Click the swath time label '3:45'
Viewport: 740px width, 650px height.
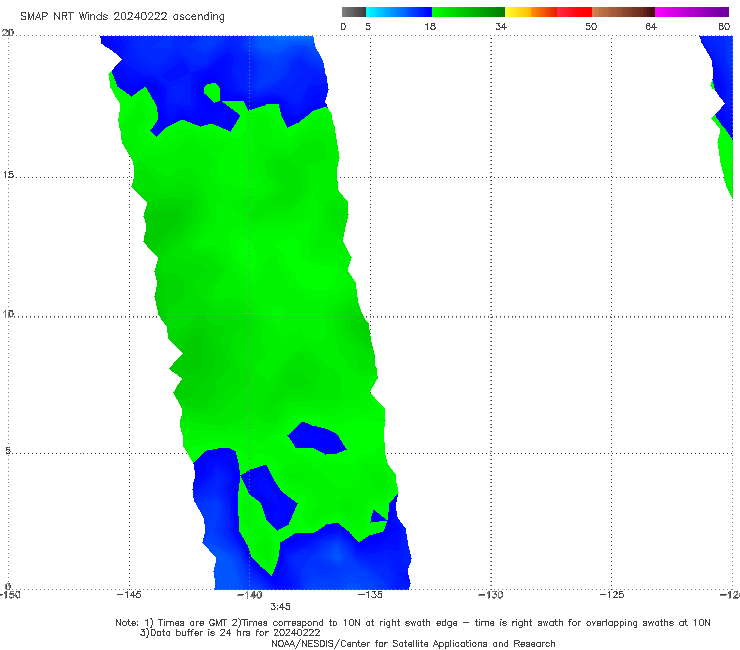coord(280,607)
